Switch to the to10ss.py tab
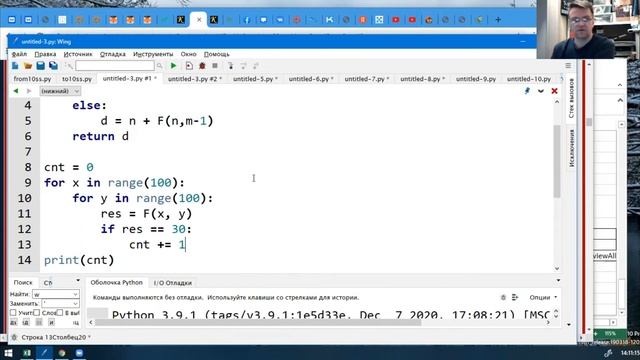This screenshot has height=360, width=640. tap(77, 79)
